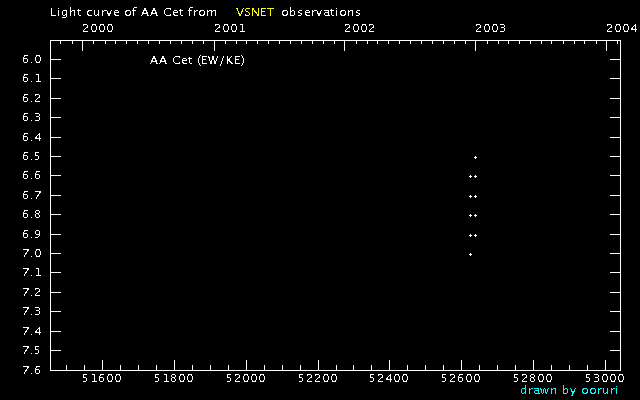Select the 2000 year label on top axis
640x400 pixels.
pos(96,28)
